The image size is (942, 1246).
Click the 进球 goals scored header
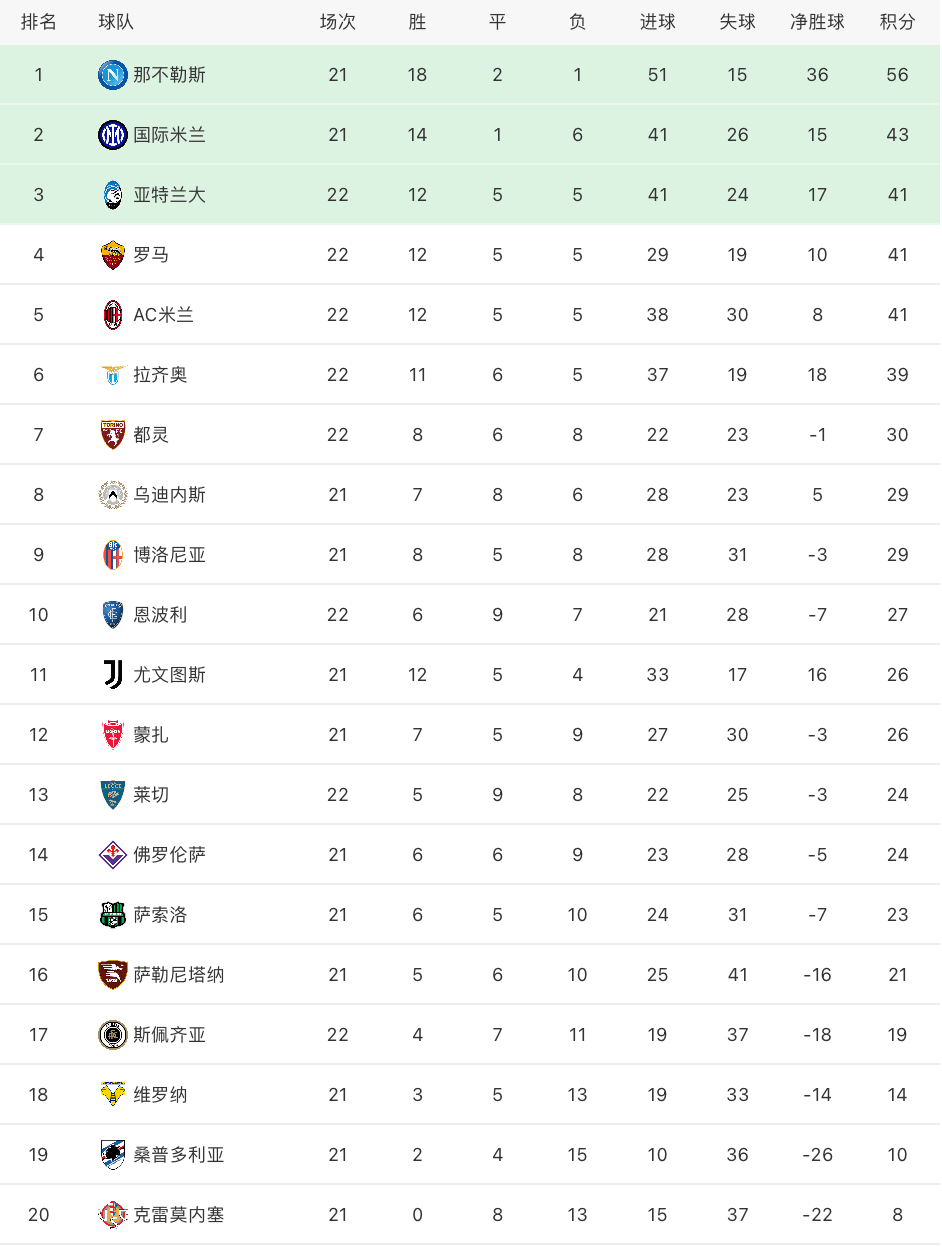coord(657,22)
